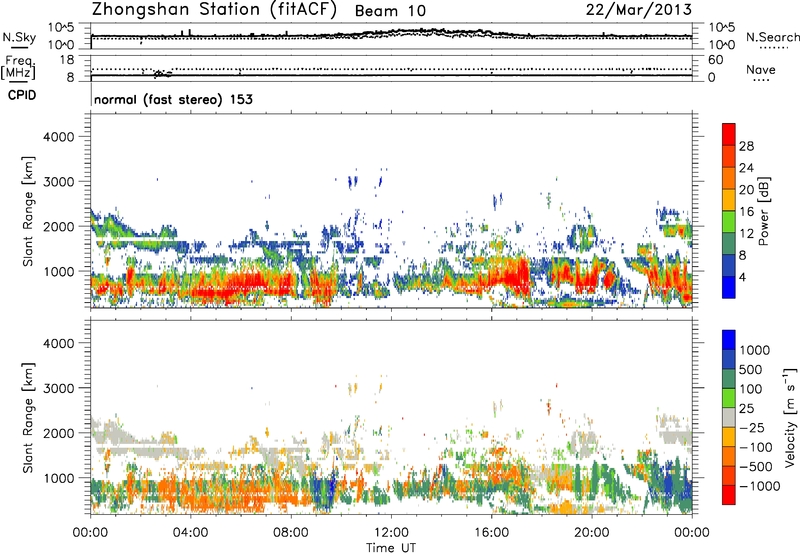Select the 60 tick on Nave axis
The height and width of the screenshot is (554, 800).
(715, 60)
